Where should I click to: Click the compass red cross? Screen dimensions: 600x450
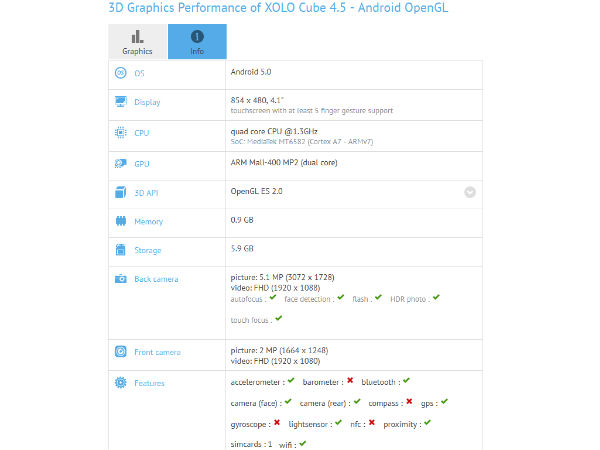click(409, 401)
